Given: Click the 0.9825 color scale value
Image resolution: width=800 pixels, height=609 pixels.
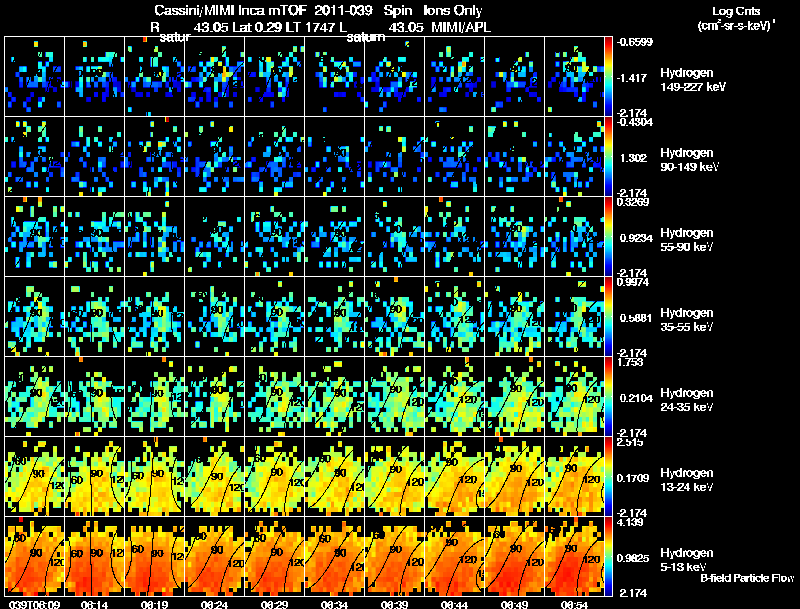Looking at the screenshot, I should [633, 558].
